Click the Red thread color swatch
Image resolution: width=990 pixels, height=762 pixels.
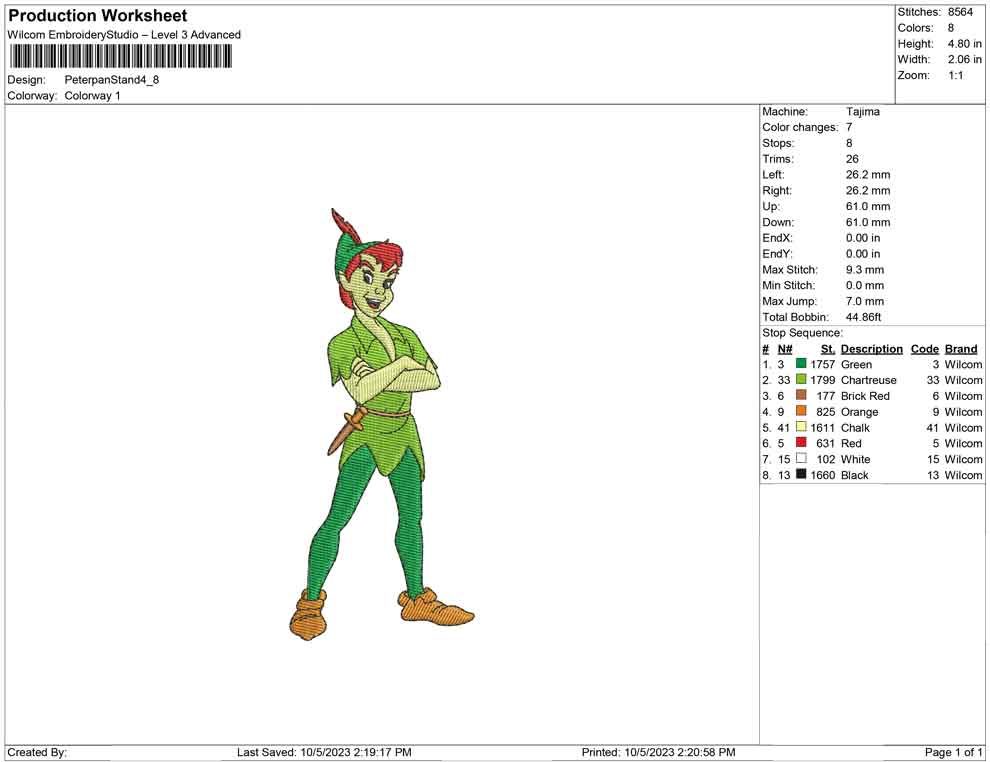(801, 443)
